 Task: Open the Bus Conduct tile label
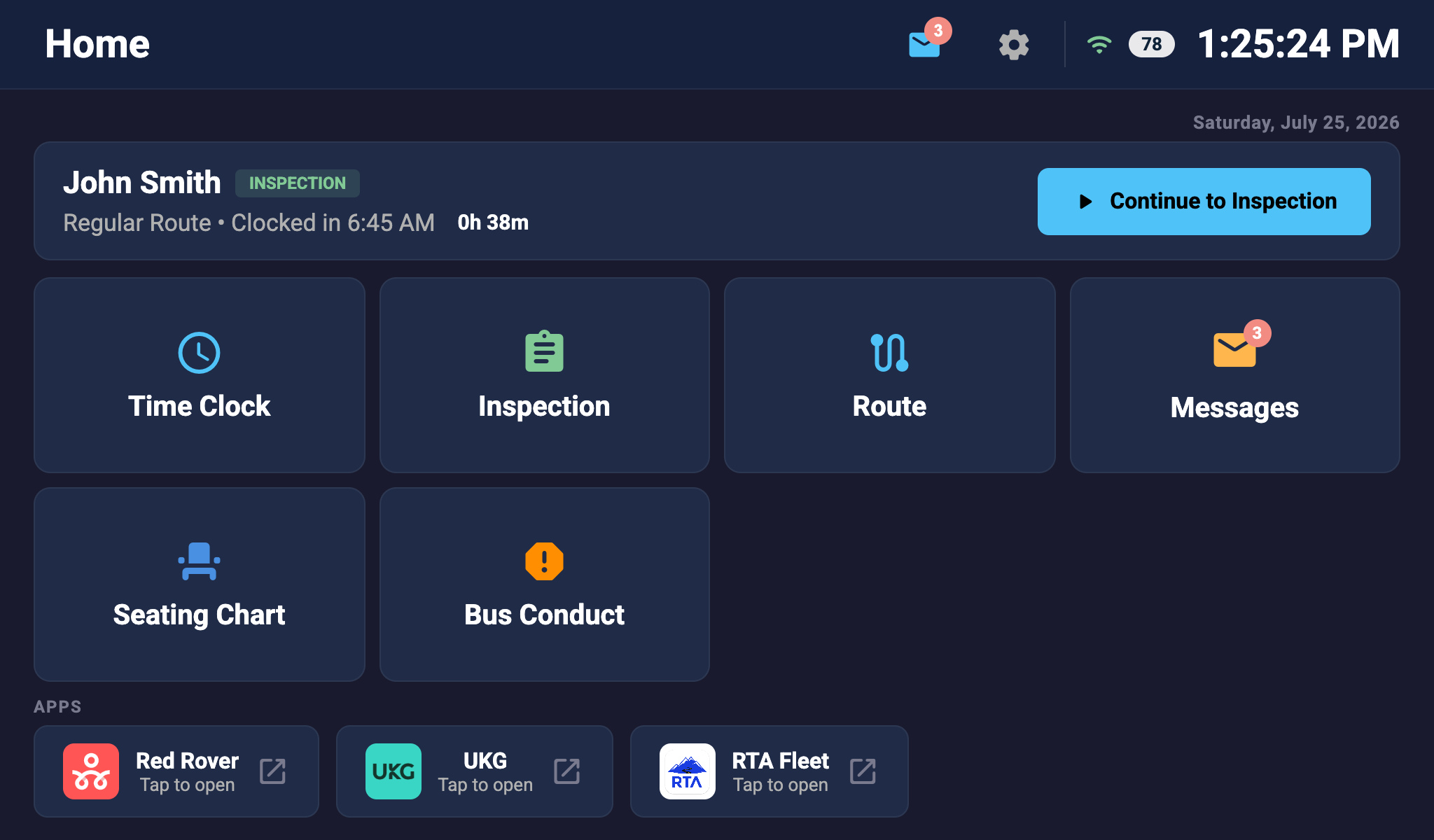pos(544,615)
